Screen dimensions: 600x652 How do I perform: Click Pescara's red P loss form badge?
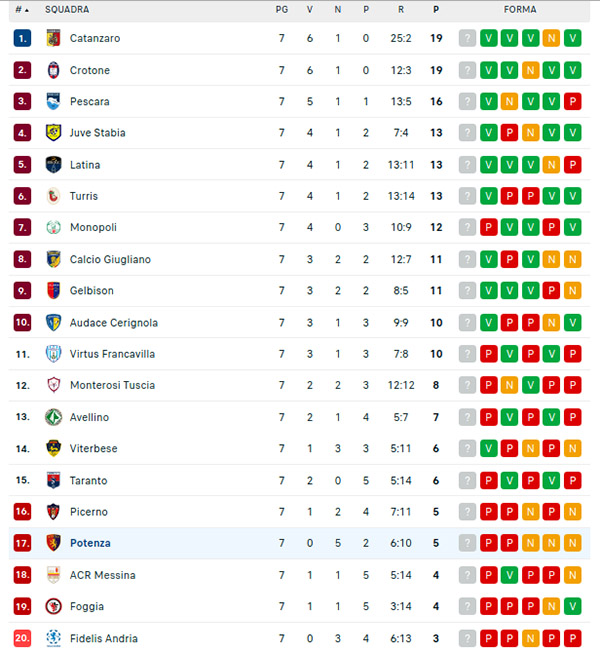(573, 101)
